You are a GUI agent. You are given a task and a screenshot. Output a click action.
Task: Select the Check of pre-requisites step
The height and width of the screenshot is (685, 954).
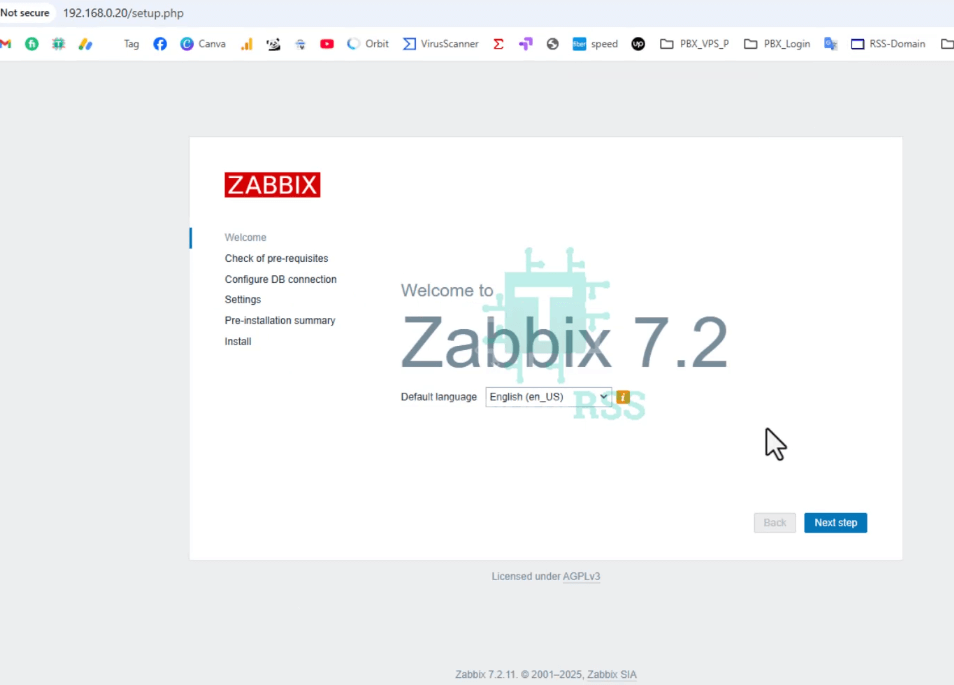coord(277,258)
